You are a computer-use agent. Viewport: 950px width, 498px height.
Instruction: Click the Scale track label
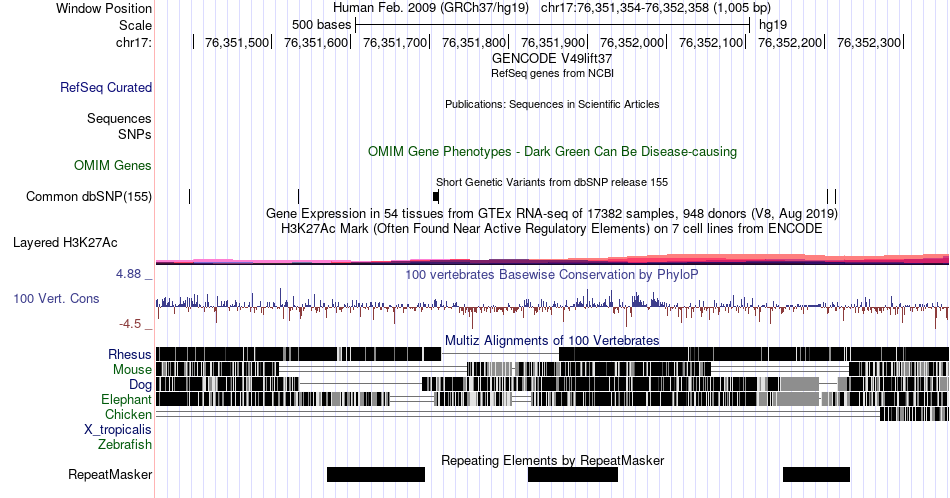[136, 25]
